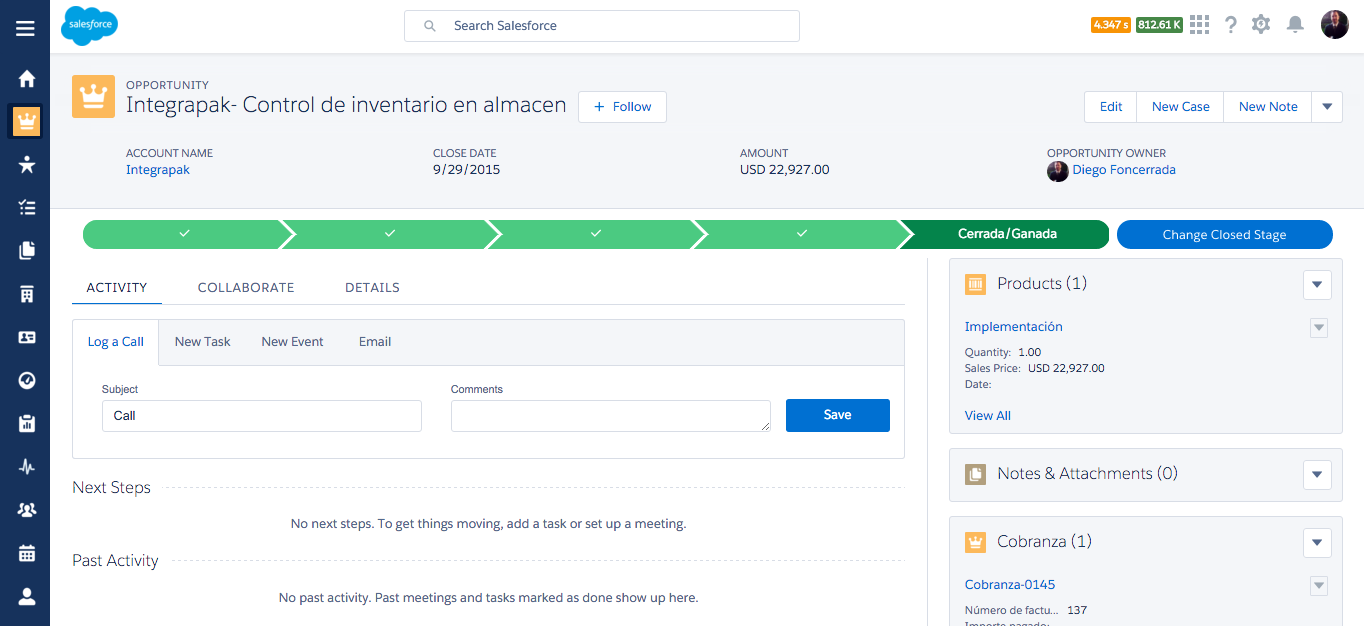The width and height of the screenshot is (1364, 626).
Task: Click the New Case button
Action: click(x=1180, y=107)
